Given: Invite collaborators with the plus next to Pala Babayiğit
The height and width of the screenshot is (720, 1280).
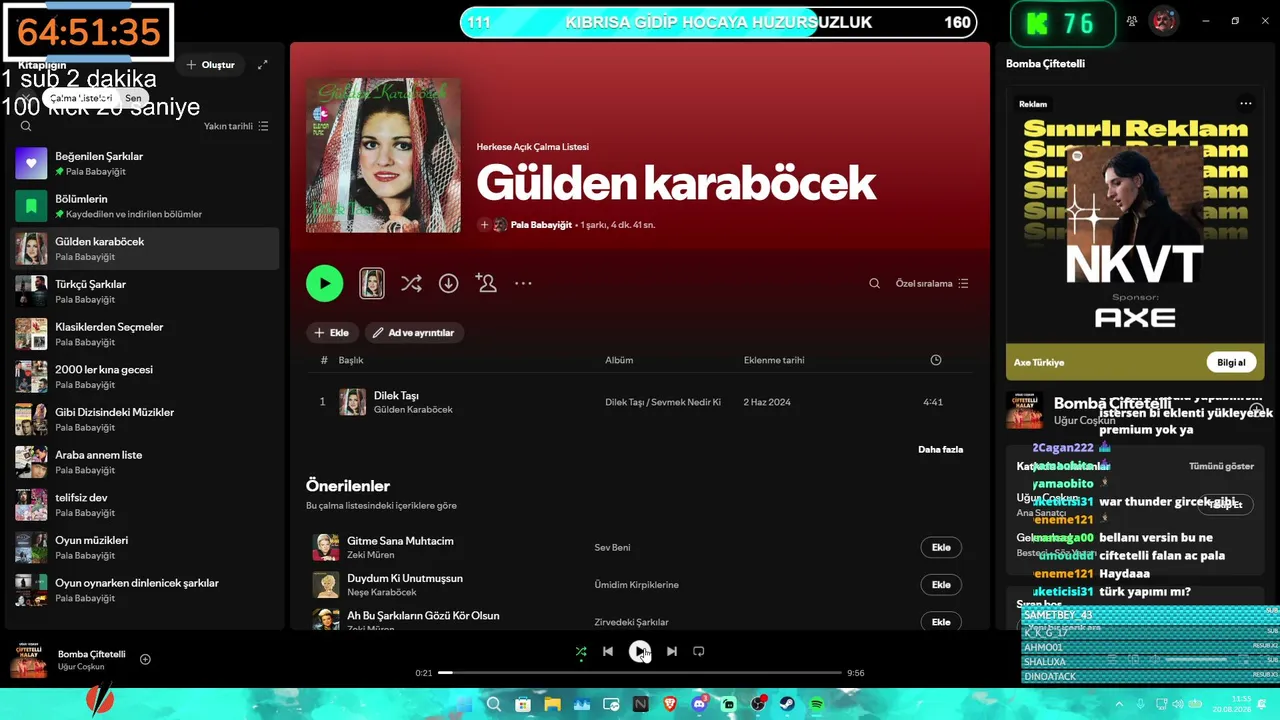Looking at the screenshot, I should coord(484,225).
